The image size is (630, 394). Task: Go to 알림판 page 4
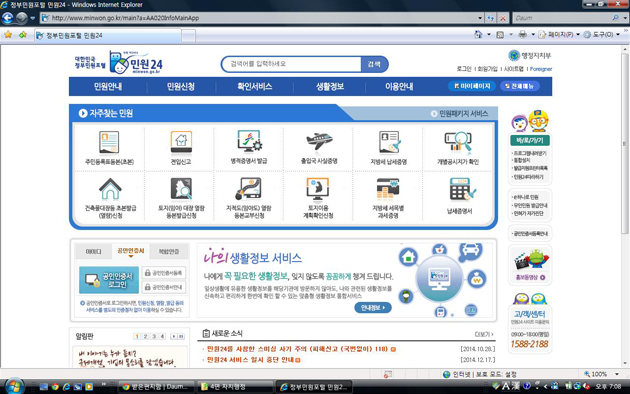(x=162, y=336)
